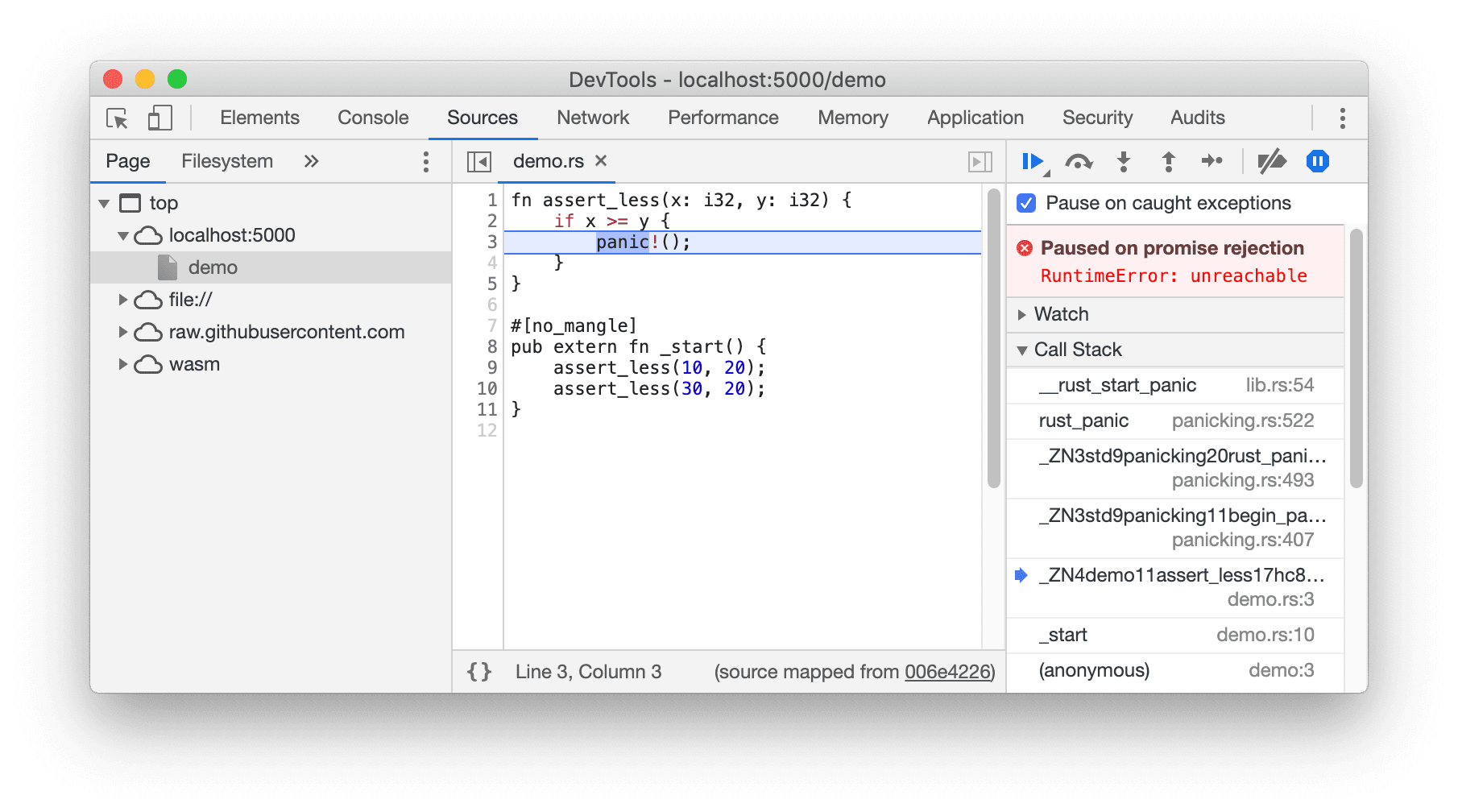
Task: Click the Resume script execution icon
Action: tap(1033, 161)
